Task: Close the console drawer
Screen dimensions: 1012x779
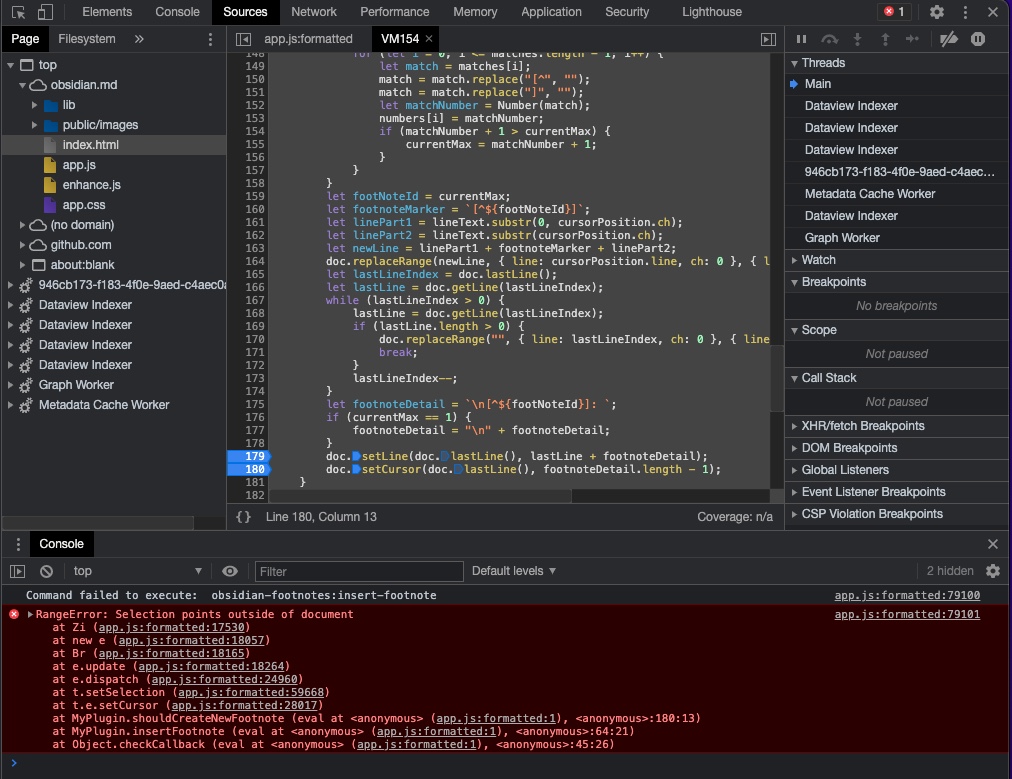Action: point(993,544)
